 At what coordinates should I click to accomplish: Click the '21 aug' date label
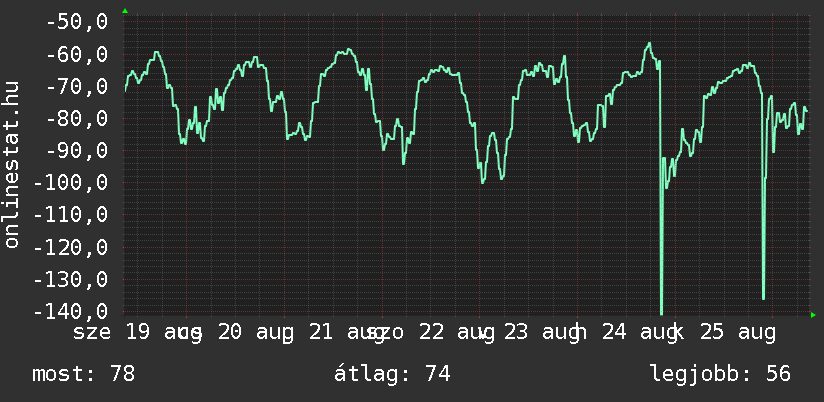click(347, 333)
